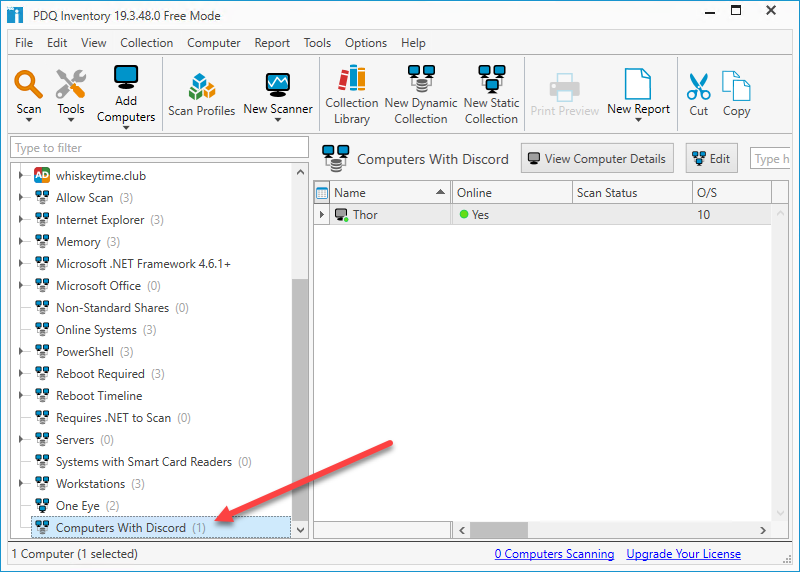Click the One Eye collection icon

tap(42, 505)
